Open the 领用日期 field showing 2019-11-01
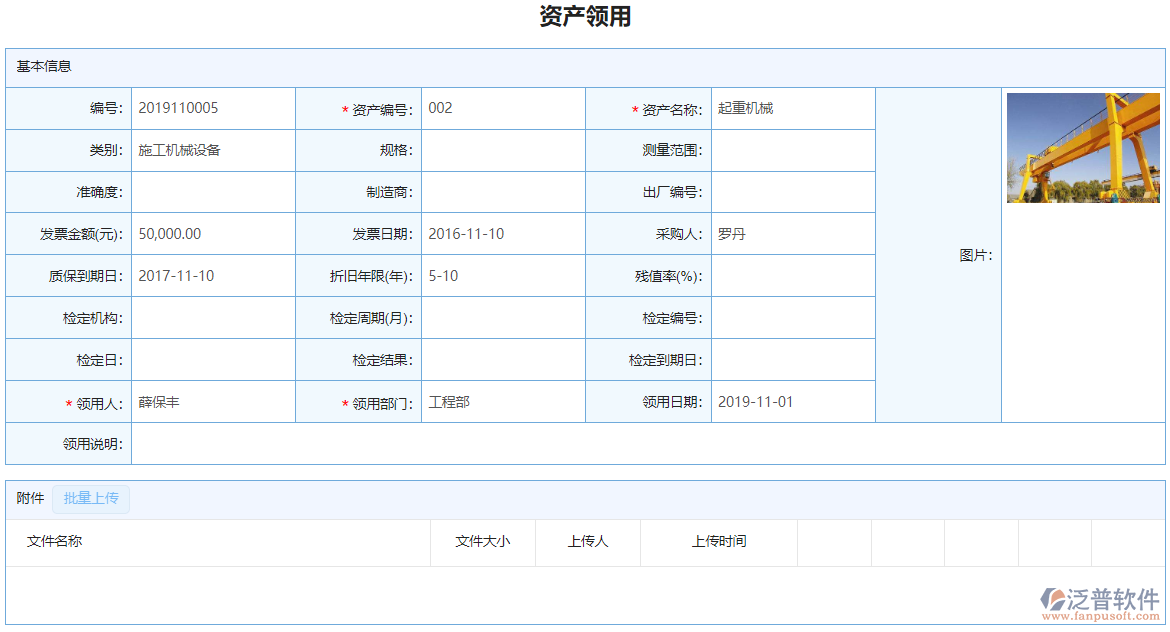This screenshot has width=1170, height=632. (x=792, y=402)
